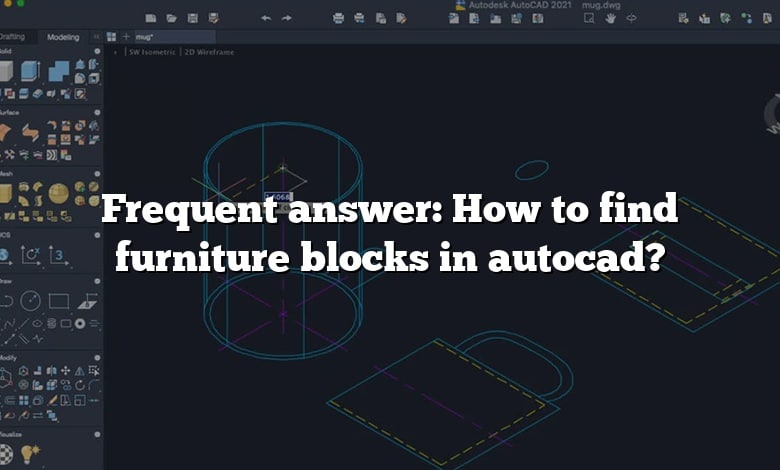Image resolution: width=780 pixels, height=470 pixels.
Task: Click the dimension value input on cylinder
Action: [x=278, y=197]
